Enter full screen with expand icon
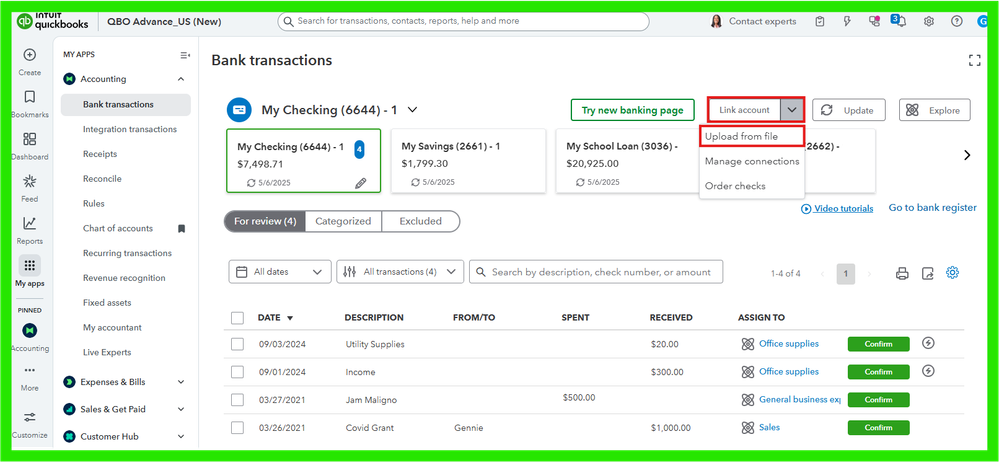 point(974,61)
